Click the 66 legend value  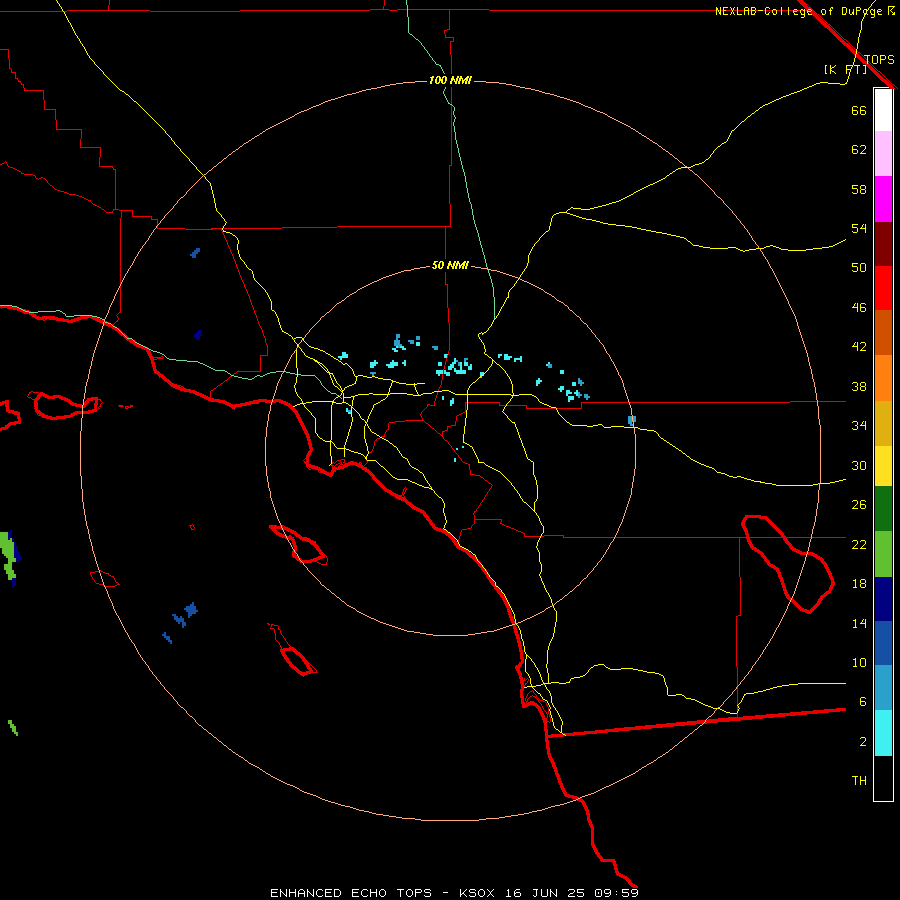tap(859, 110)
